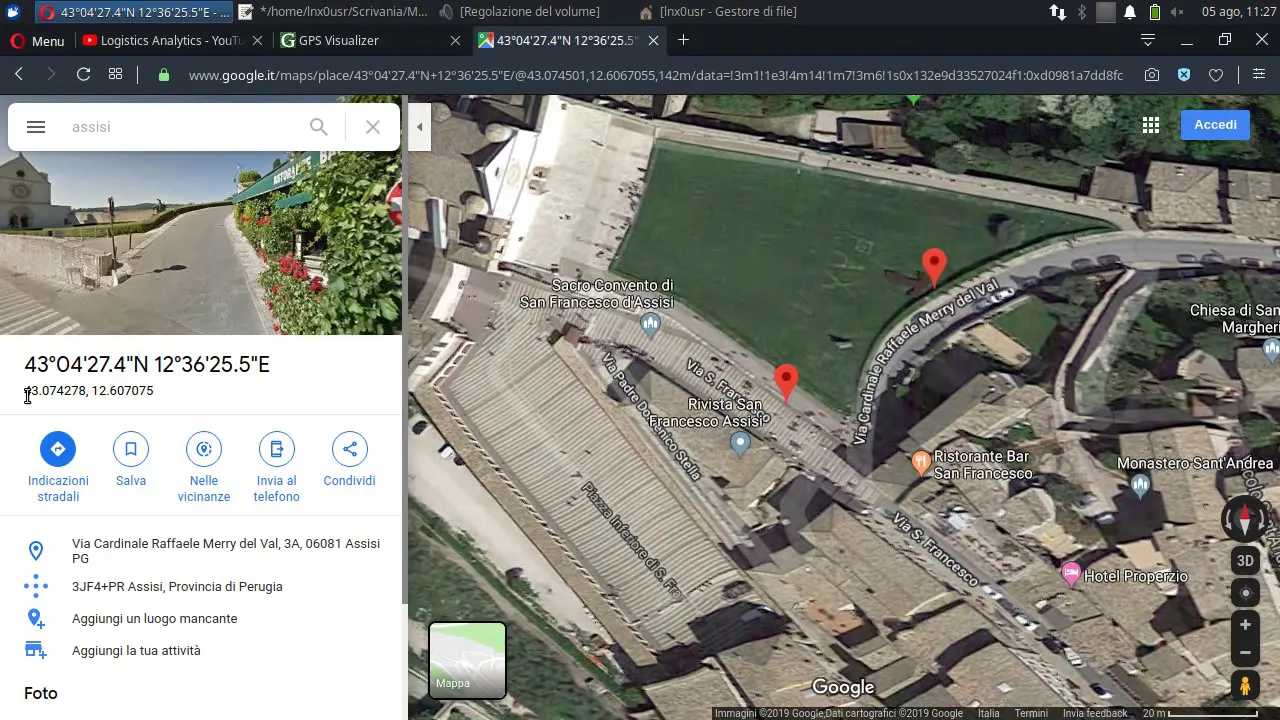Open the speed dial start page
The height and width of the screenshot is (720, 1280).
tap(115, 75)
